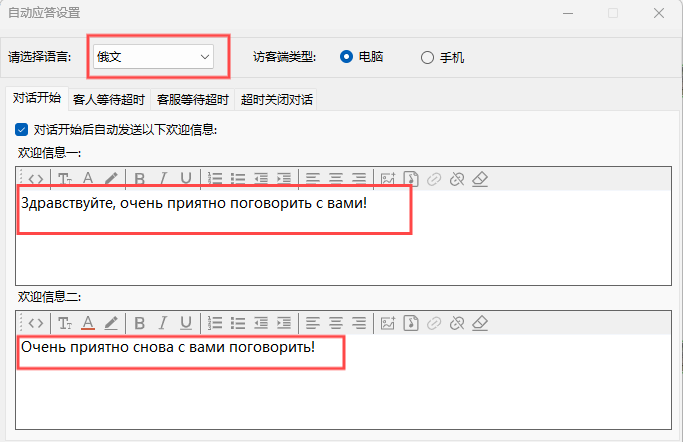
Task: Click unlink icon in 欢迎信息二 toolbar
Action: click(x=456, y=323)
